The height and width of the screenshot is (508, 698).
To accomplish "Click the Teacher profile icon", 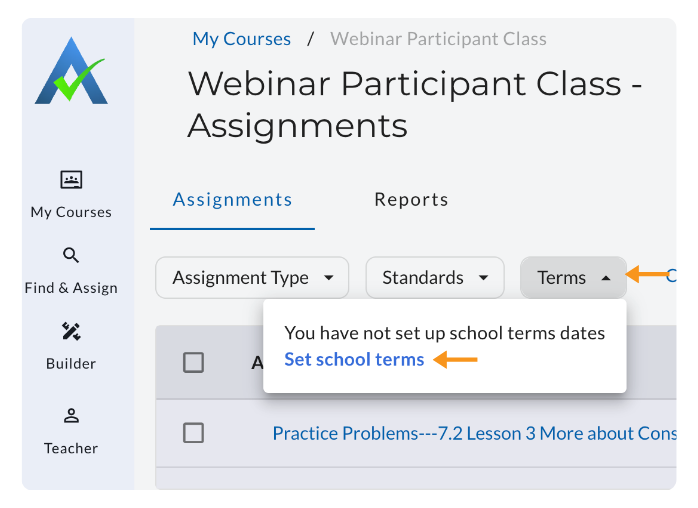I will pos(71,416).
